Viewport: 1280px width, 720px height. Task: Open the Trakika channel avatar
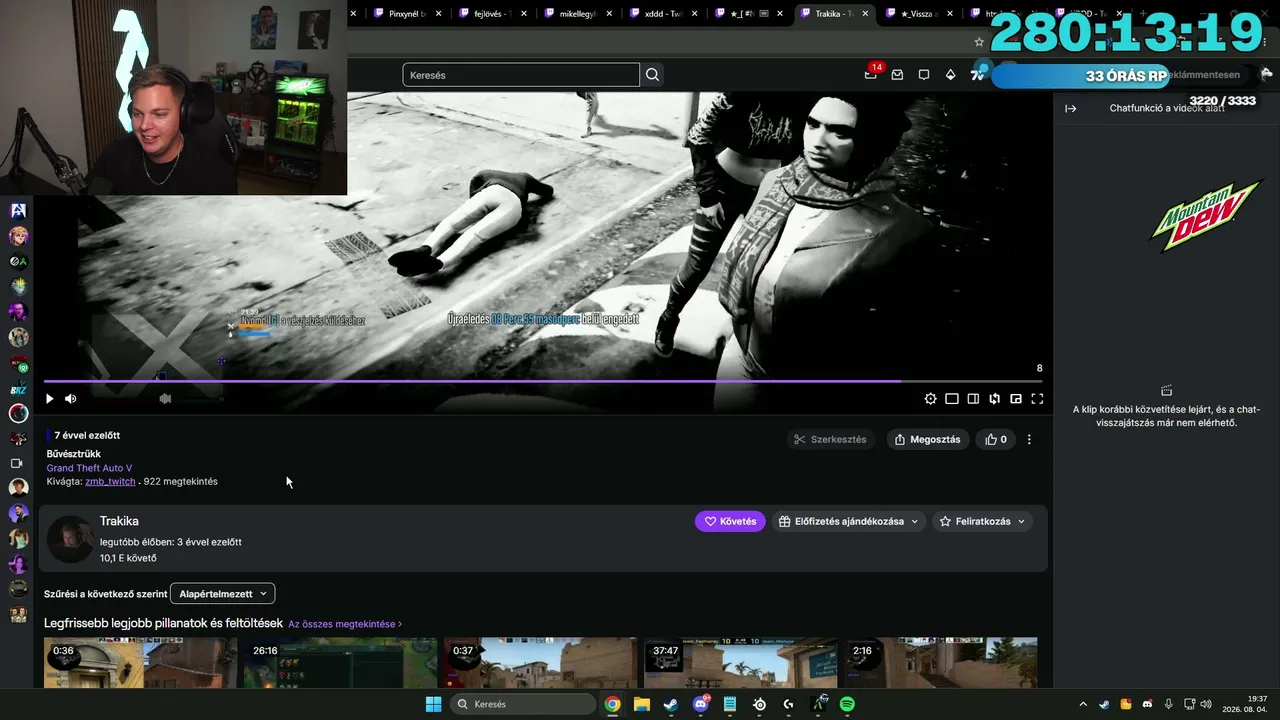70,540
